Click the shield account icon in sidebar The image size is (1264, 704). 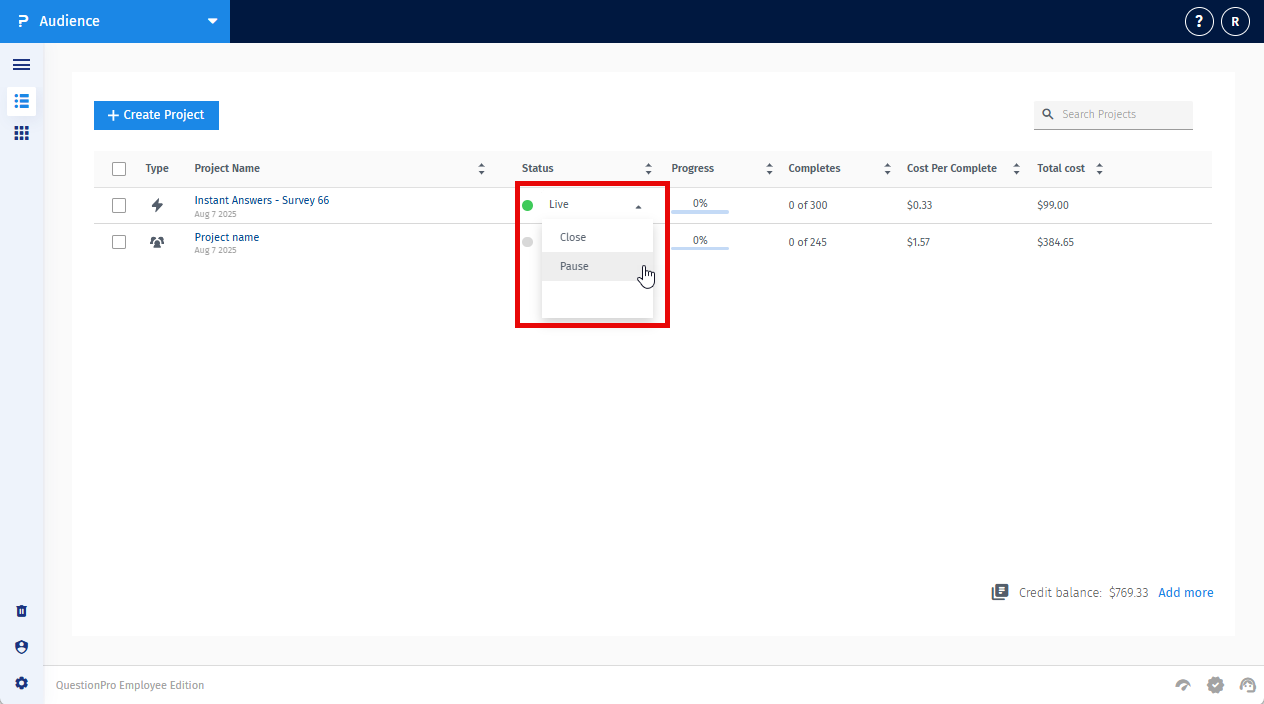[x=21, y=647]
